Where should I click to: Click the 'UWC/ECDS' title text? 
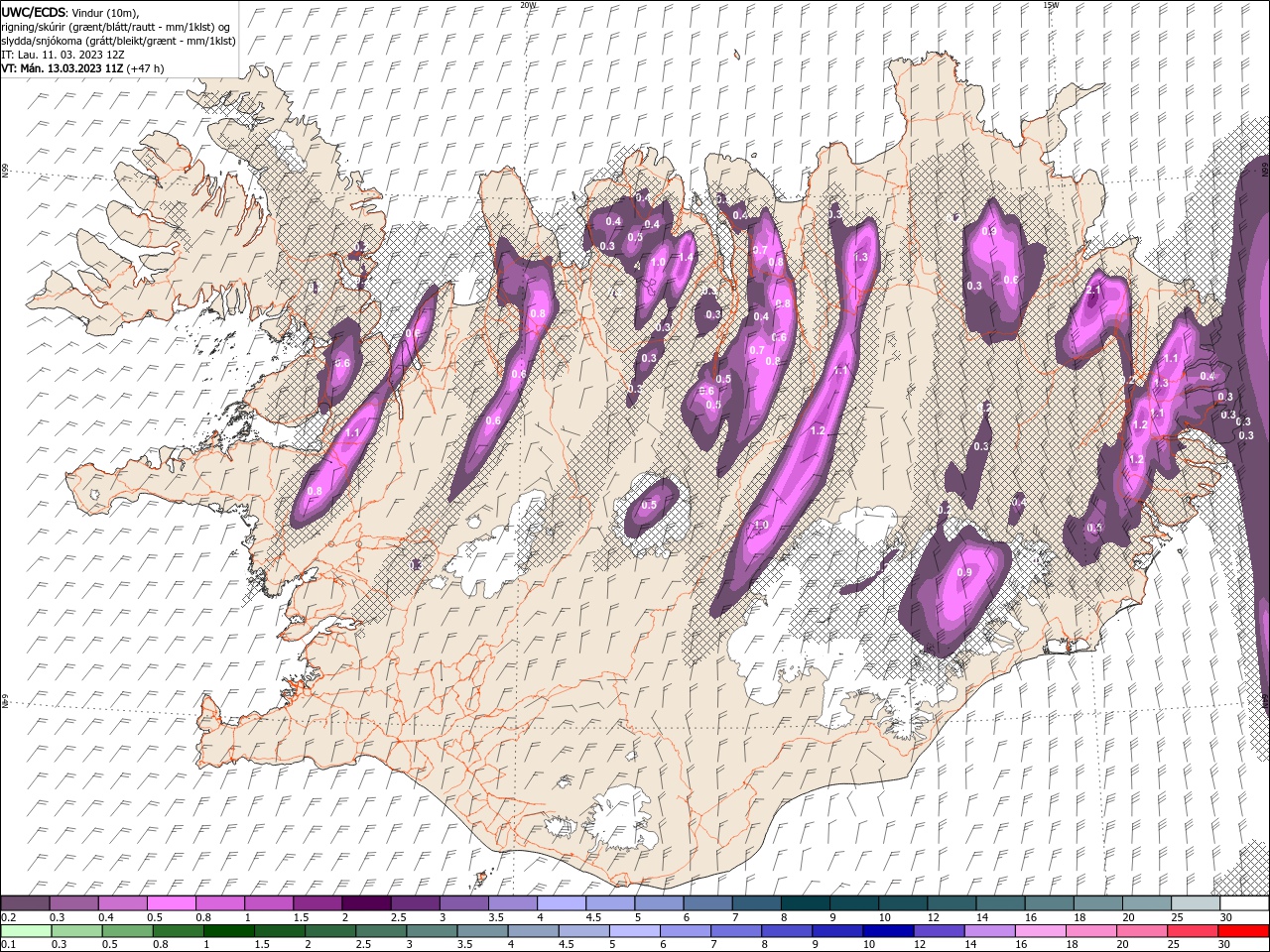click(x=34, y=12)
